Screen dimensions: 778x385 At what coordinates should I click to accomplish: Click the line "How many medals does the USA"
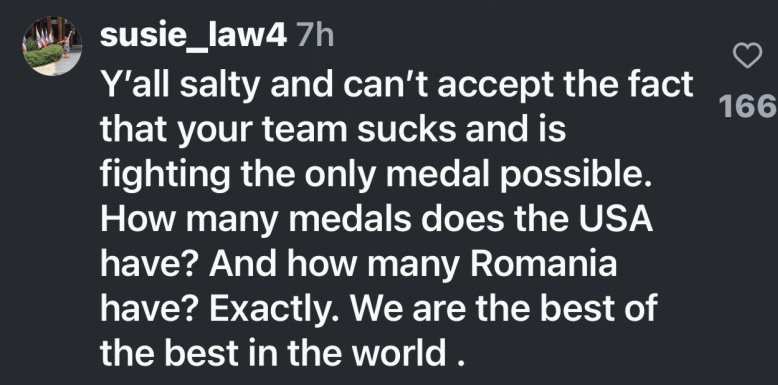(377, 219)
